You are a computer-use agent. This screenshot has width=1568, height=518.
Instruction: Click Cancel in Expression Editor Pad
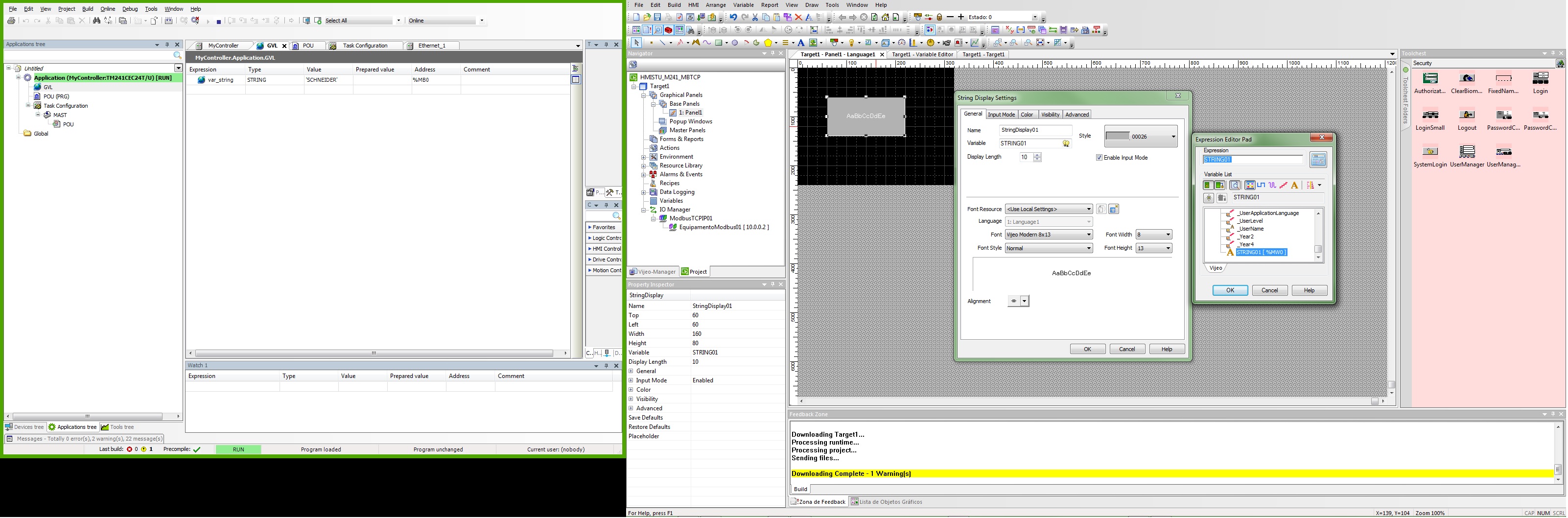click(1270, 290)
